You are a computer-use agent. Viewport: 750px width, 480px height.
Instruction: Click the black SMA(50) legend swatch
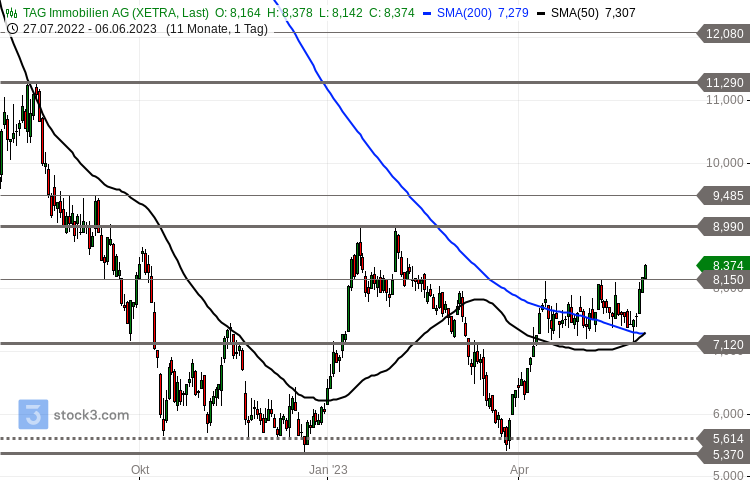click(x=541, y=13)
